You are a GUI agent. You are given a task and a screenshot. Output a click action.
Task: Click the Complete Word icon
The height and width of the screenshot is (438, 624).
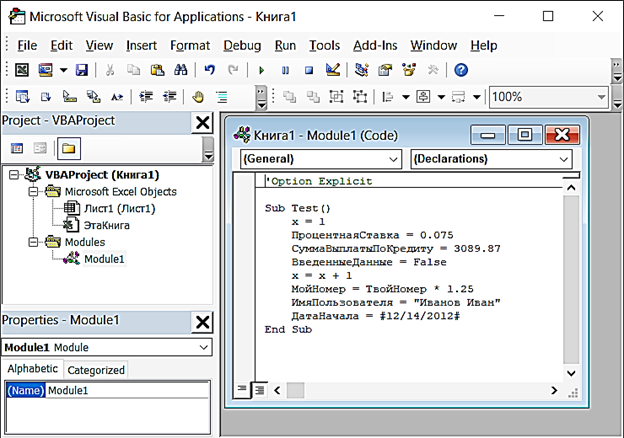pyautogui.click(x=117, y=97)
